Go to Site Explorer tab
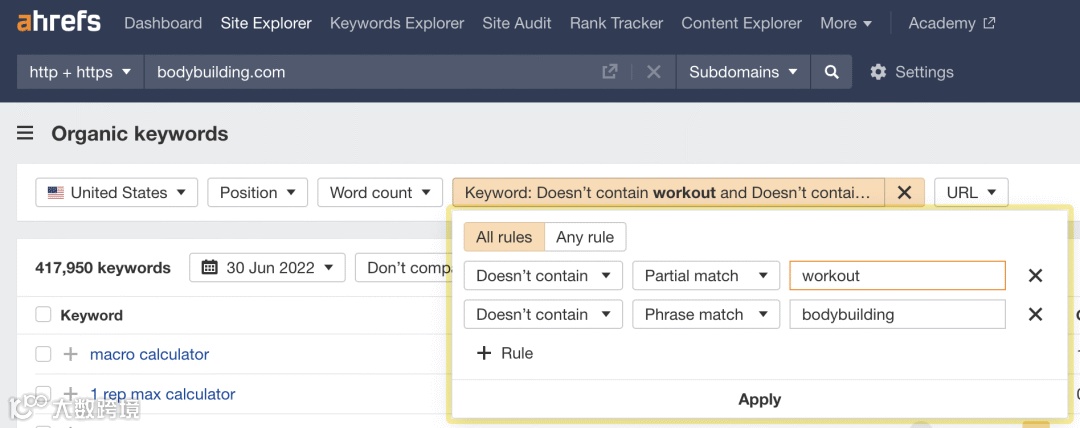Image resolution: width=1080 pixels, height=428 pixels. coord(266,23)
